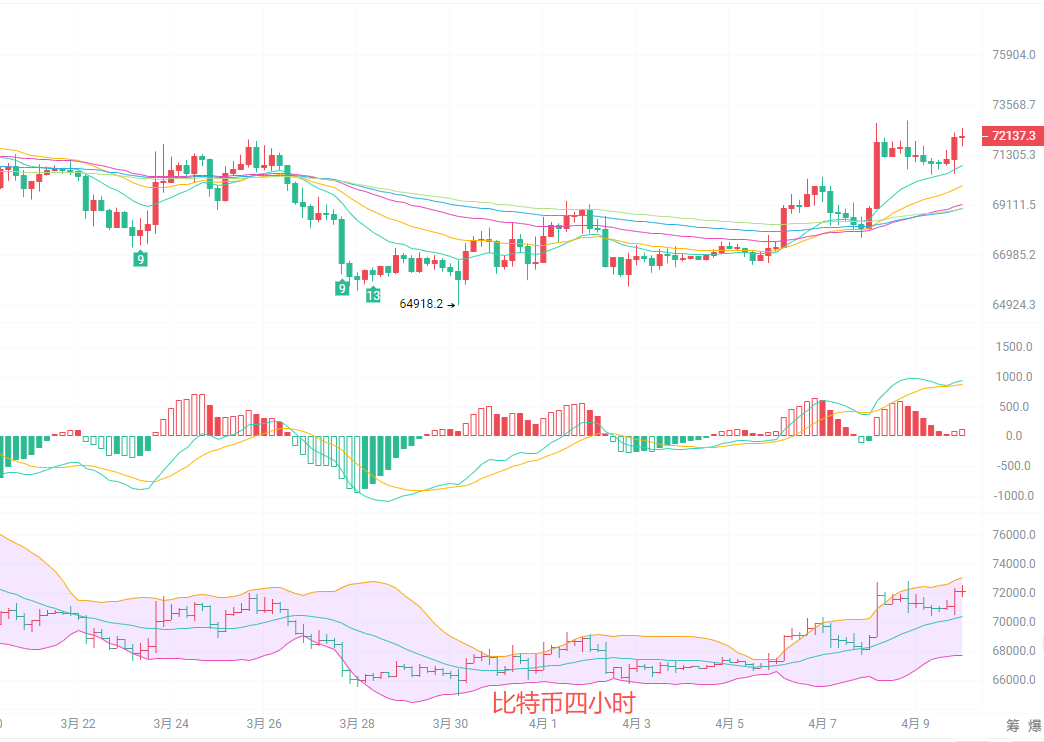
Task: Click the MACD 0.0 axis level
Action: tap(1013, 436)
